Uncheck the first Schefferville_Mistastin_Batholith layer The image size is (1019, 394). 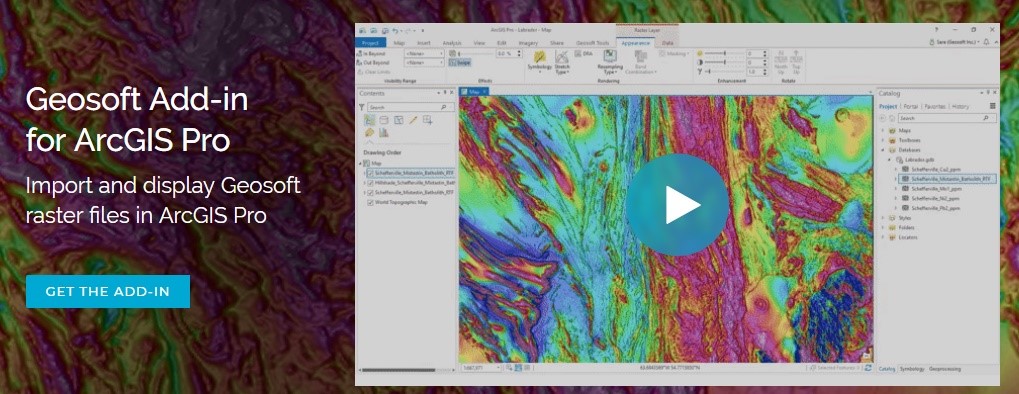tap(370, 174)
